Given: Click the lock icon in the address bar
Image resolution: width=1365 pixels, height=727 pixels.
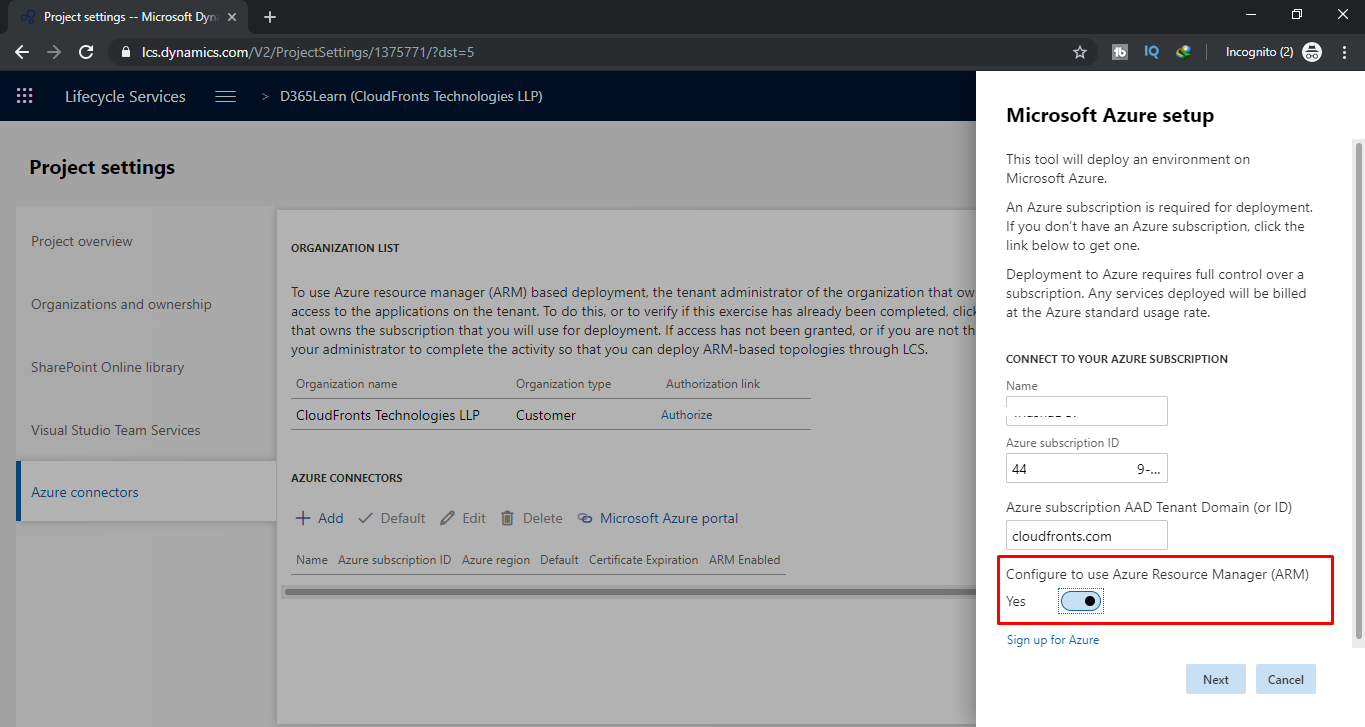Looking at the screenshot, I should (x=126, y=52).
